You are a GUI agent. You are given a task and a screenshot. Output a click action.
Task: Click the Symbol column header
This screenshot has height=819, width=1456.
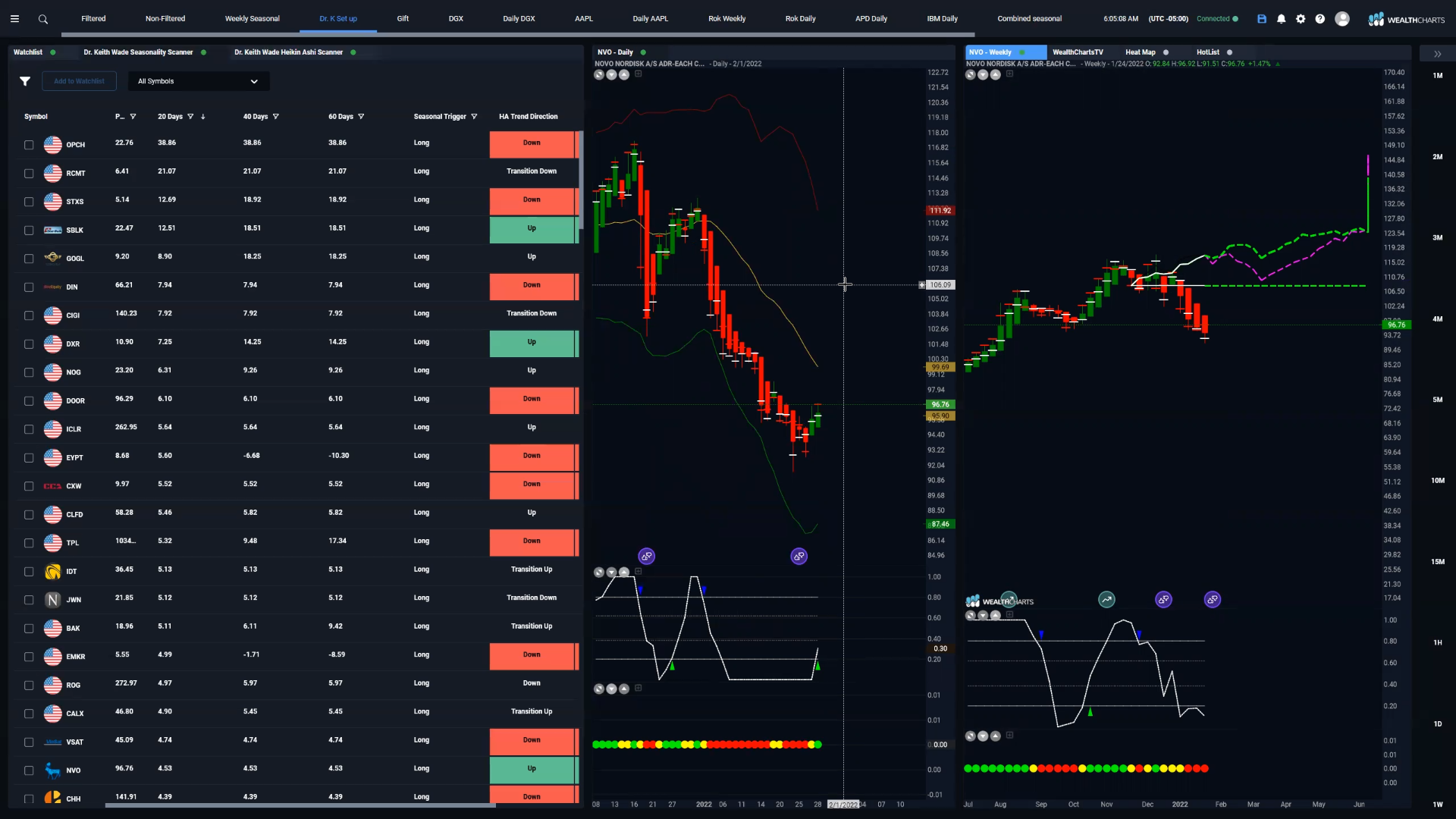click(x=36, y=117)
